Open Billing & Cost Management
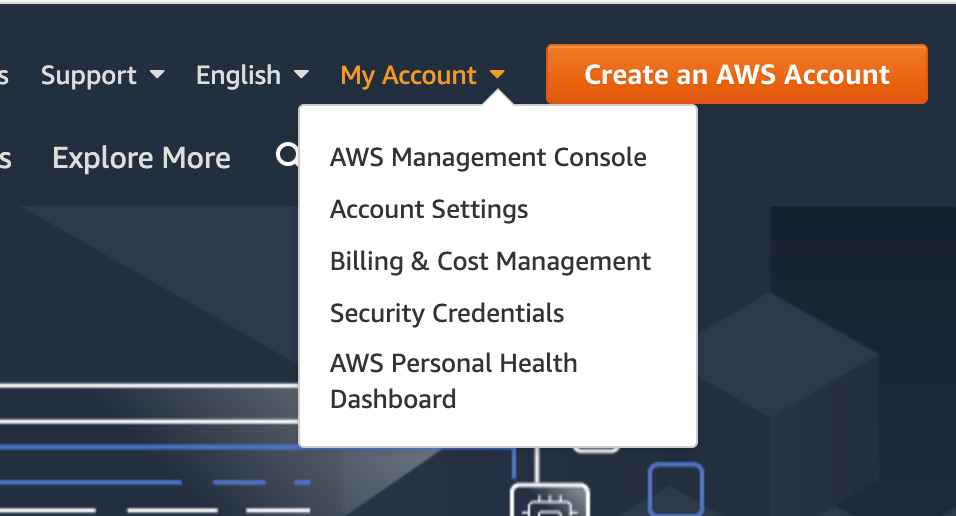The width and height of the screenshot is (956, 516). pyautogui.click(x=490, y=261)
